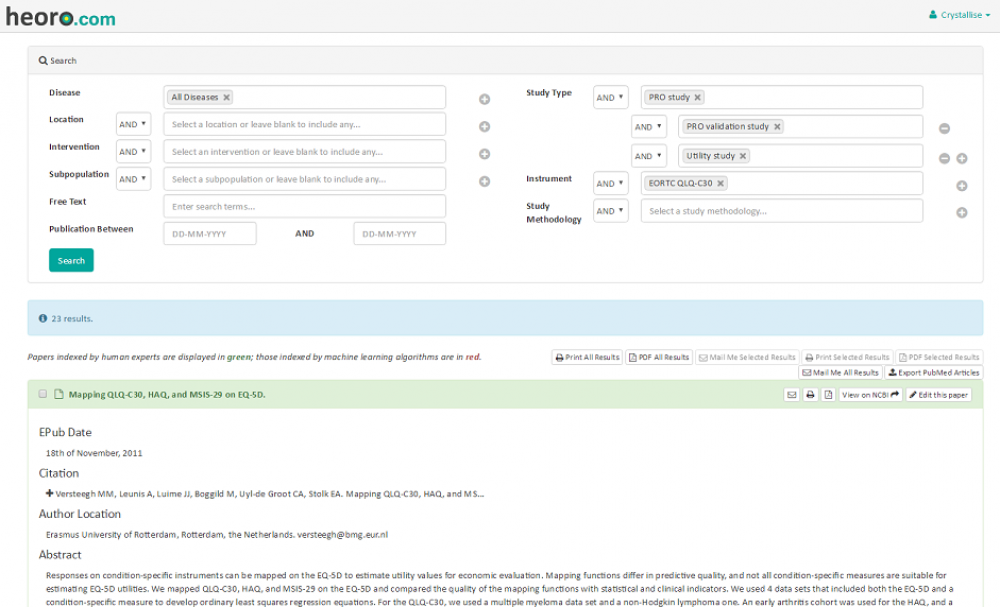Expand the citation authors with plus icon

pos(50,493)
